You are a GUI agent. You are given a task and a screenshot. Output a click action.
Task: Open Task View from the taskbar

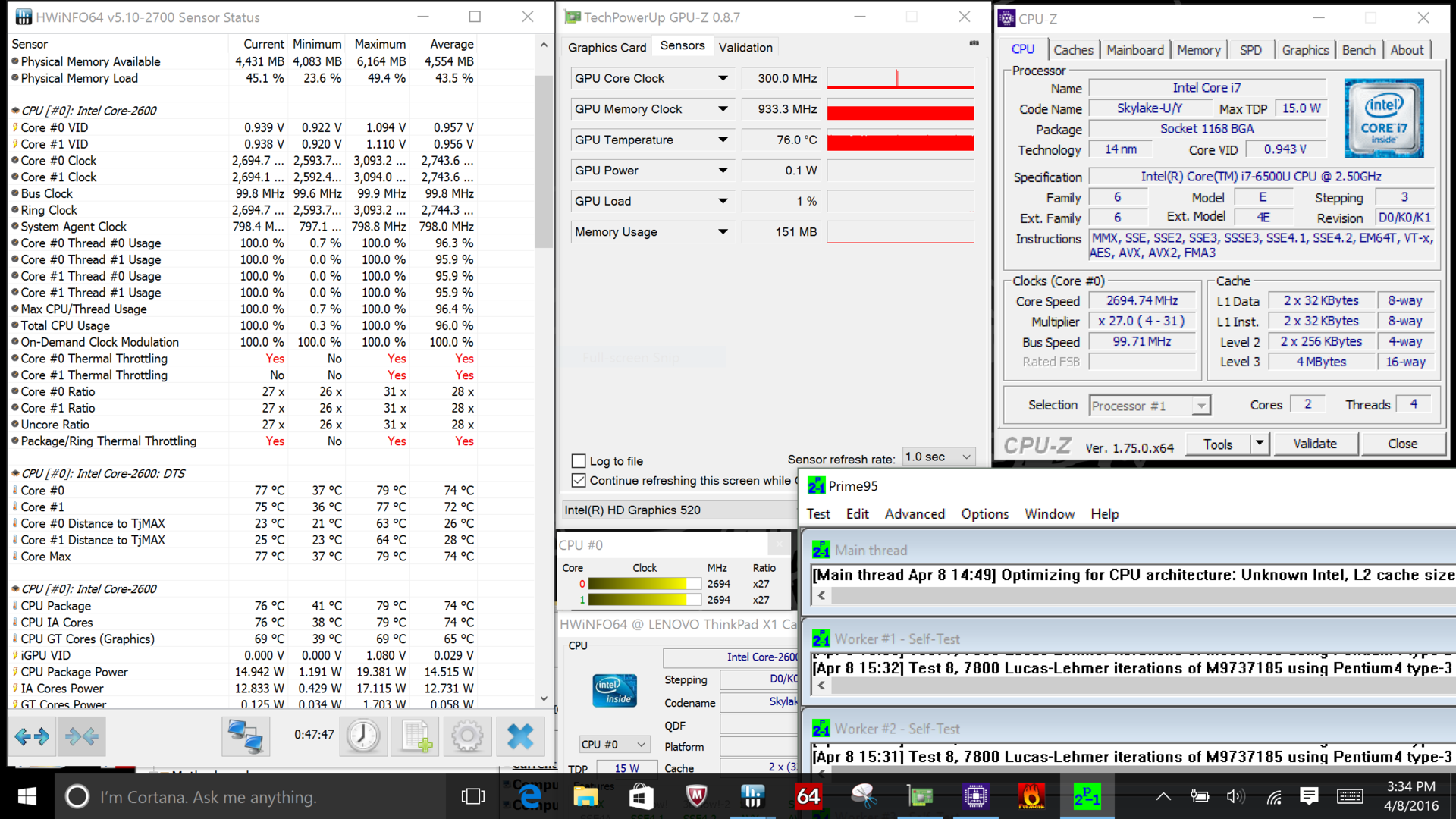click(473, 796)
